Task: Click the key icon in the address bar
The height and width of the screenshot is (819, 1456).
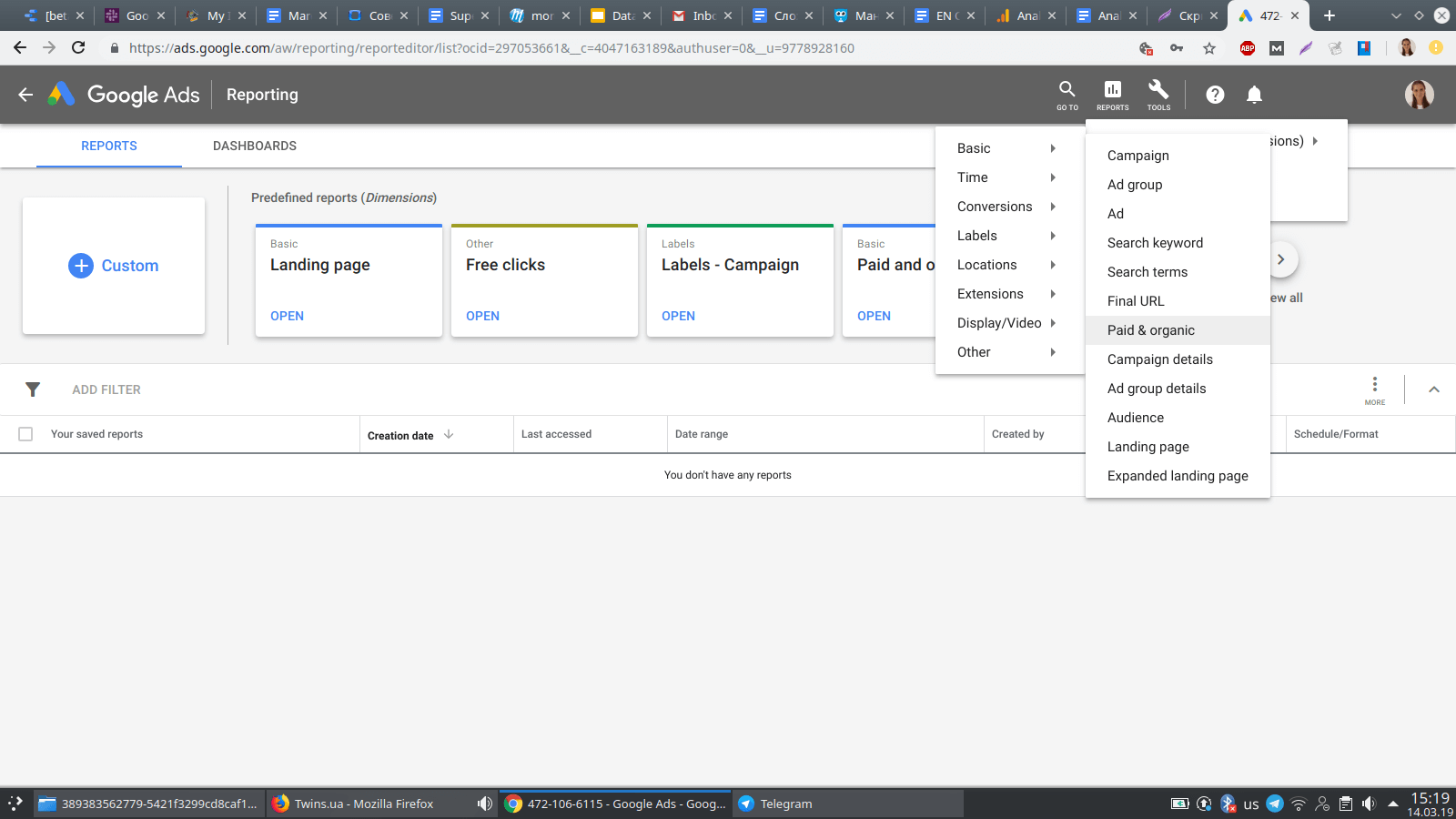Action: click(1177, 48)
